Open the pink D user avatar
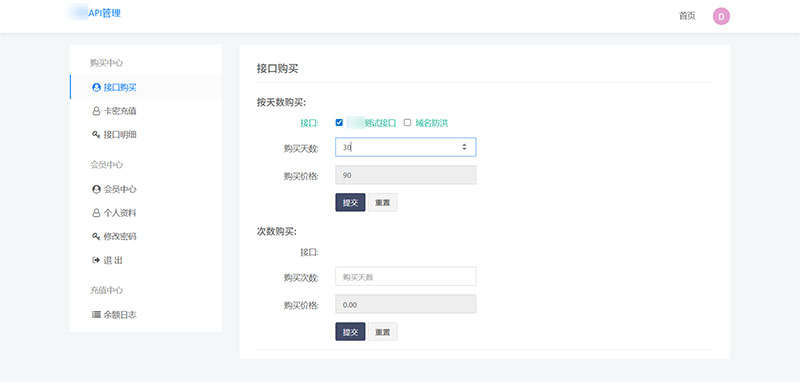Screen dimensions: 800x382 pos(721,16)
